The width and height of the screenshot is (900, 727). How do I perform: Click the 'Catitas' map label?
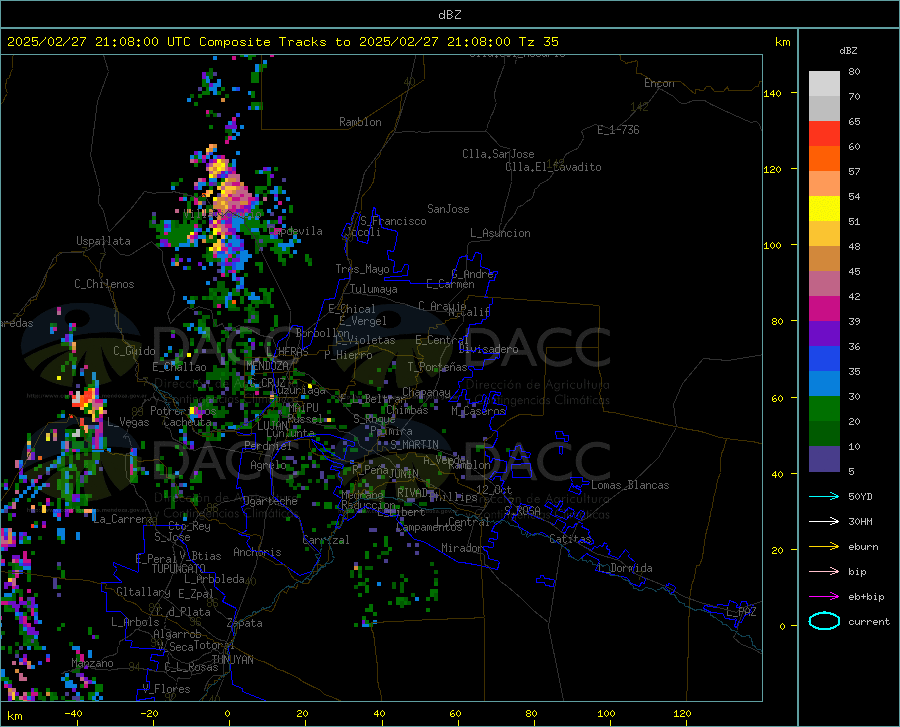click(x=571, y=539)
